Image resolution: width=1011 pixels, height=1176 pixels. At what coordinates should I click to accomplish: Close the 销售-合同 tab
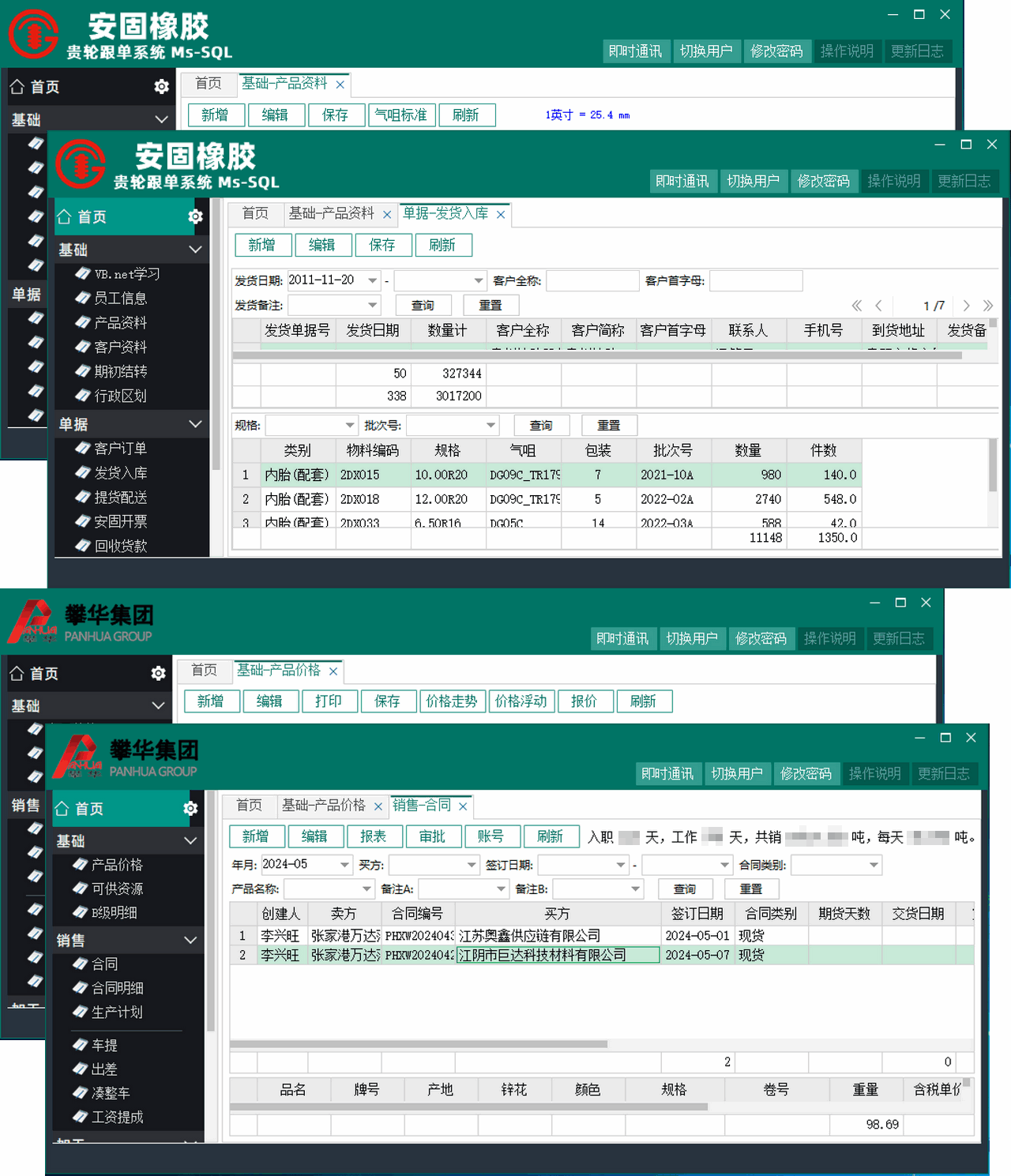(x=463, y=806)
